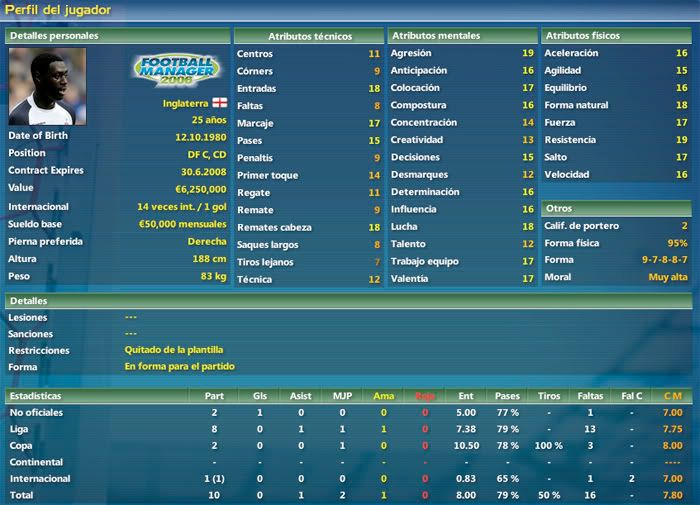
Task: Click the 'Trabajo equipo' attribute label
Action: [425, 262]
